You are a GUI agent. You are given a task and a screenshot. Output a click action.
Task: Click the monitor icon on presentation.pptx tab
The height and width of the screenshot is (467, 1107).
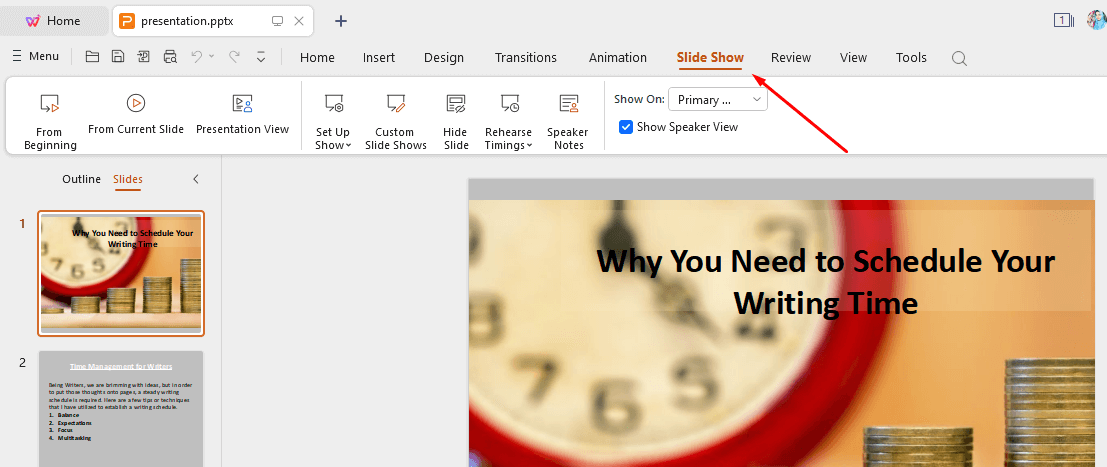[277, 21]
